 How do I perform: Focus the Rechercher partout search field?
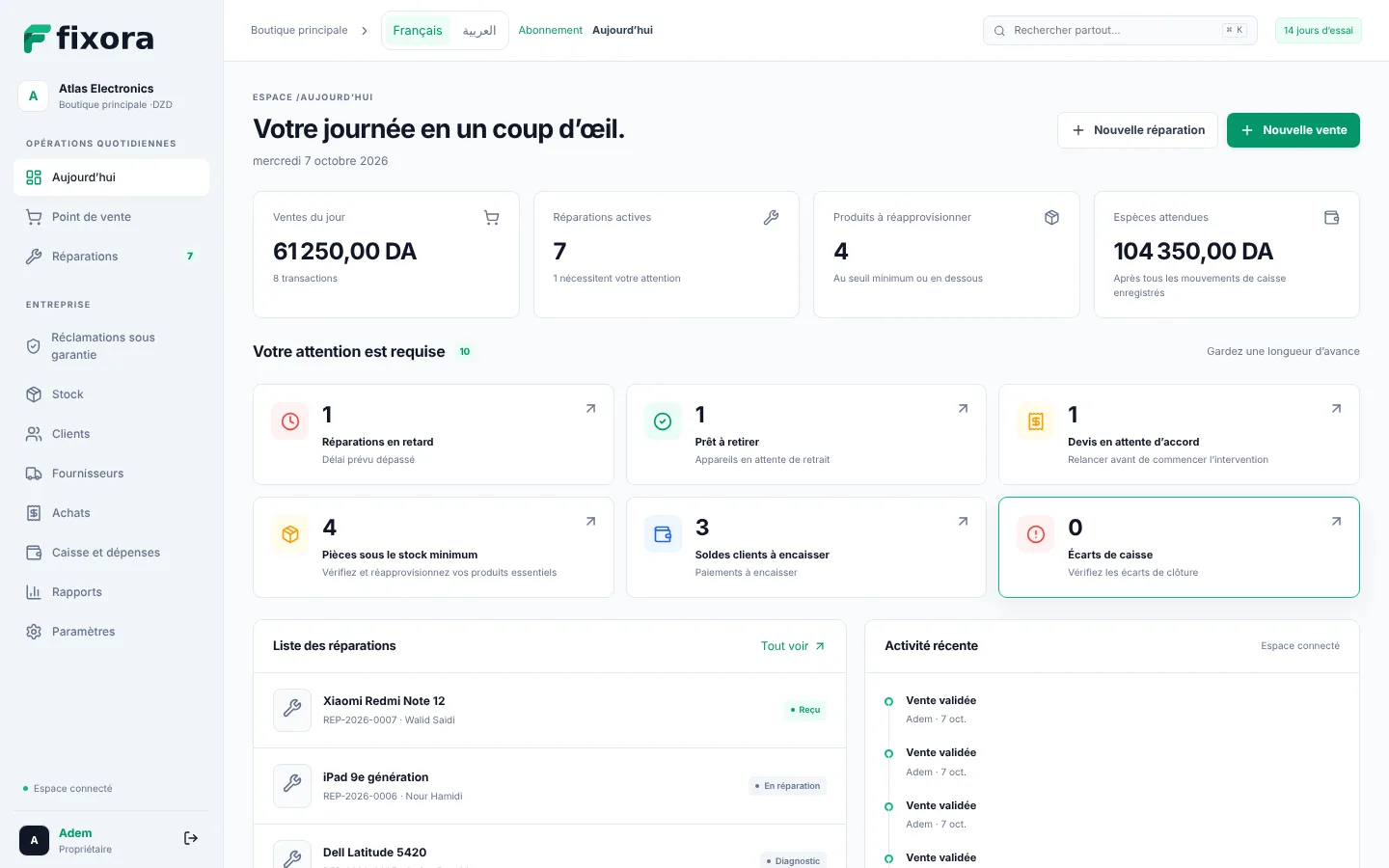pyautogui.click(x=1120, y=31)
